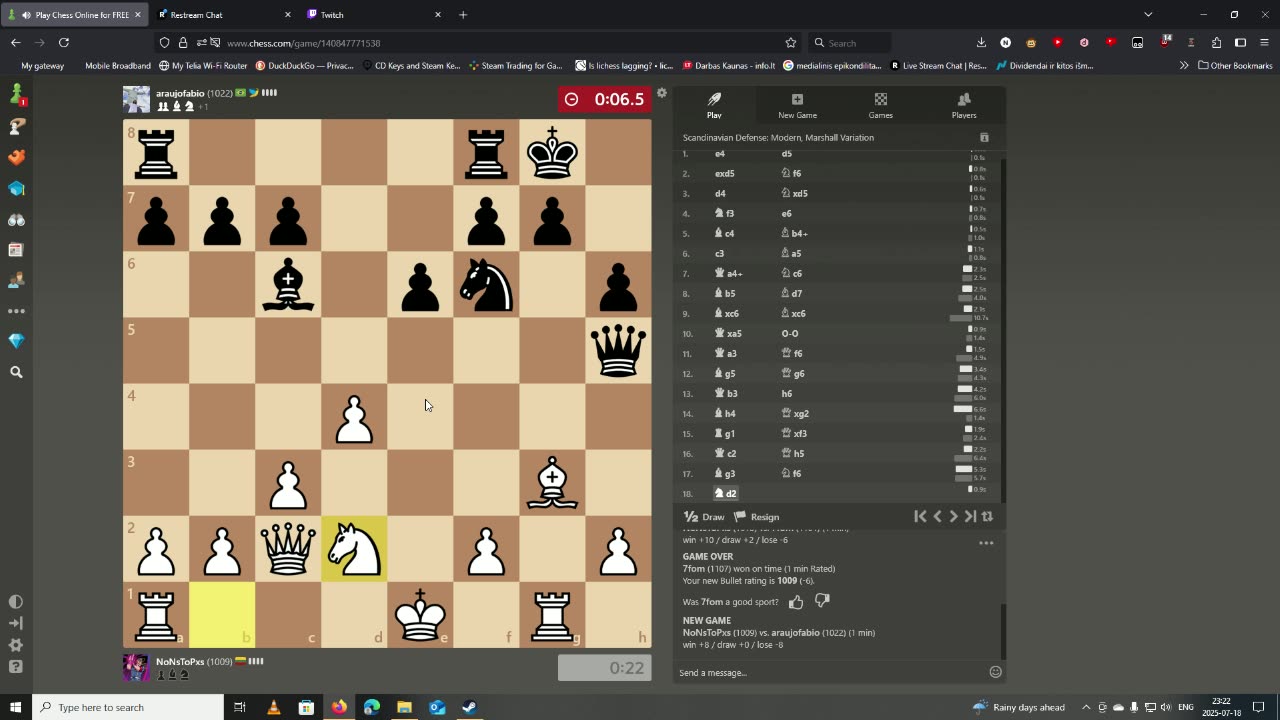Image resolution: width=1280 pixels, height=720 pixels.
Task: Open Steam from the taskbar
Action: [x=469, y=707]
